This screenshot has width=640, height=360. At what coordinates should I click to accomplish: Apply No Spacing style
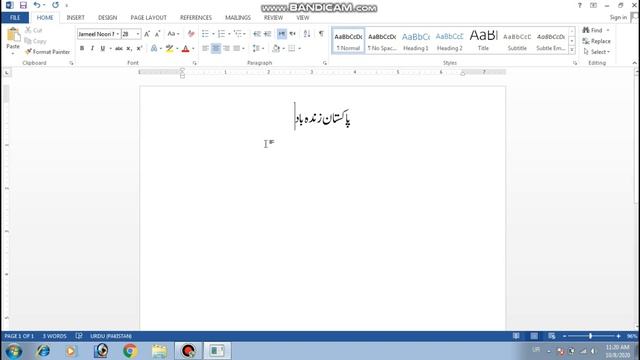(x=382, y=41)
